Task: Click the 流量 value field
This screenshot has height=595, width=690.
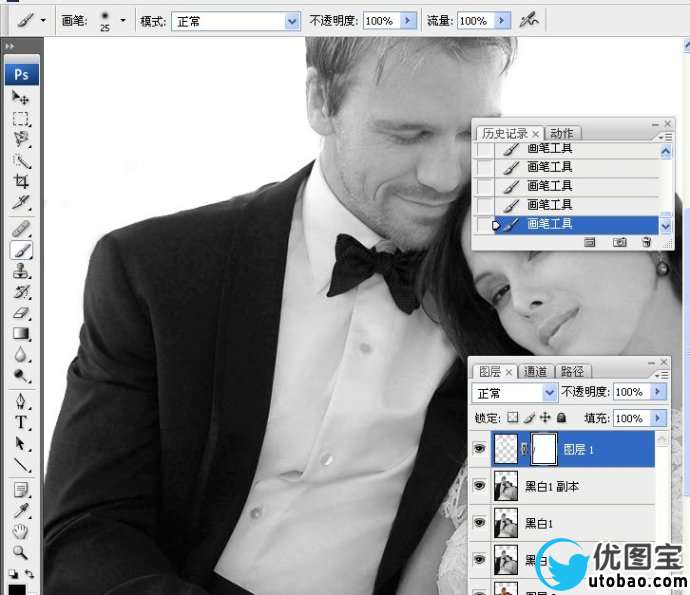Action: tap(476, 20)
